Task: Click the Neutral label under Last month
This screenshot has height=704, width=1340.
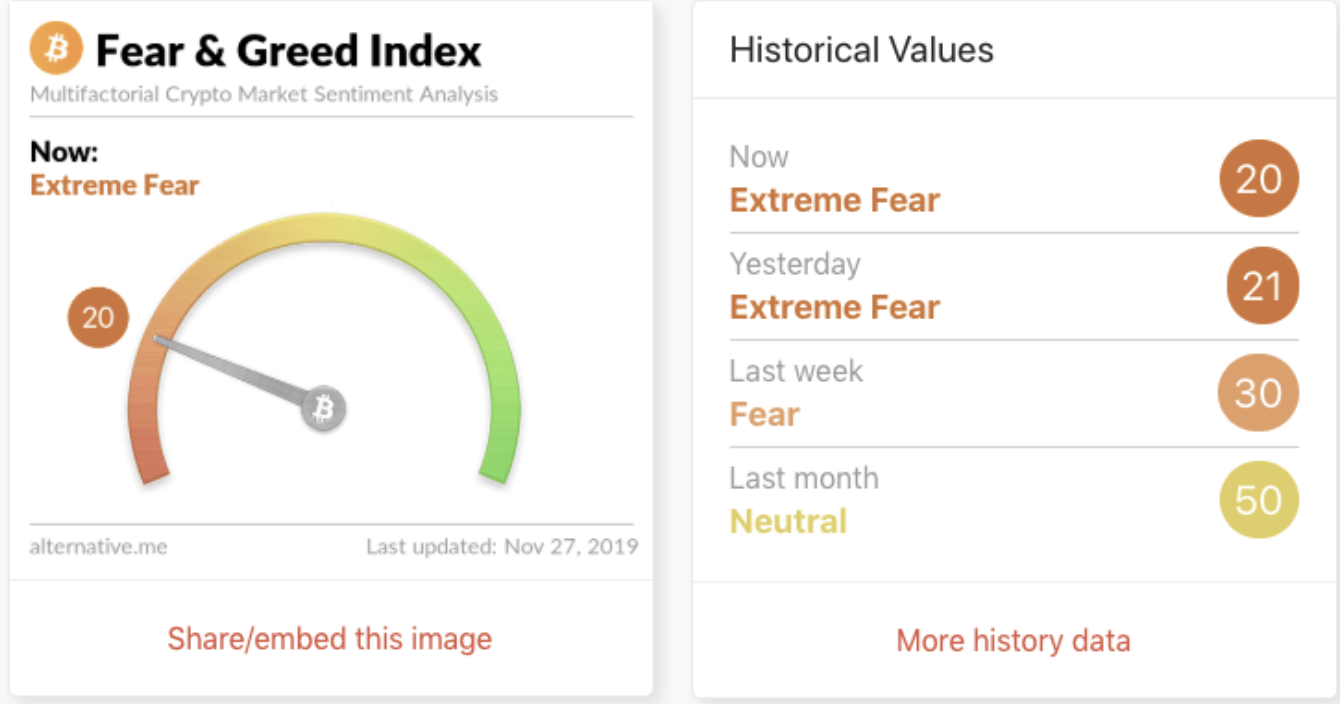Action: click(x=788, y=521)
